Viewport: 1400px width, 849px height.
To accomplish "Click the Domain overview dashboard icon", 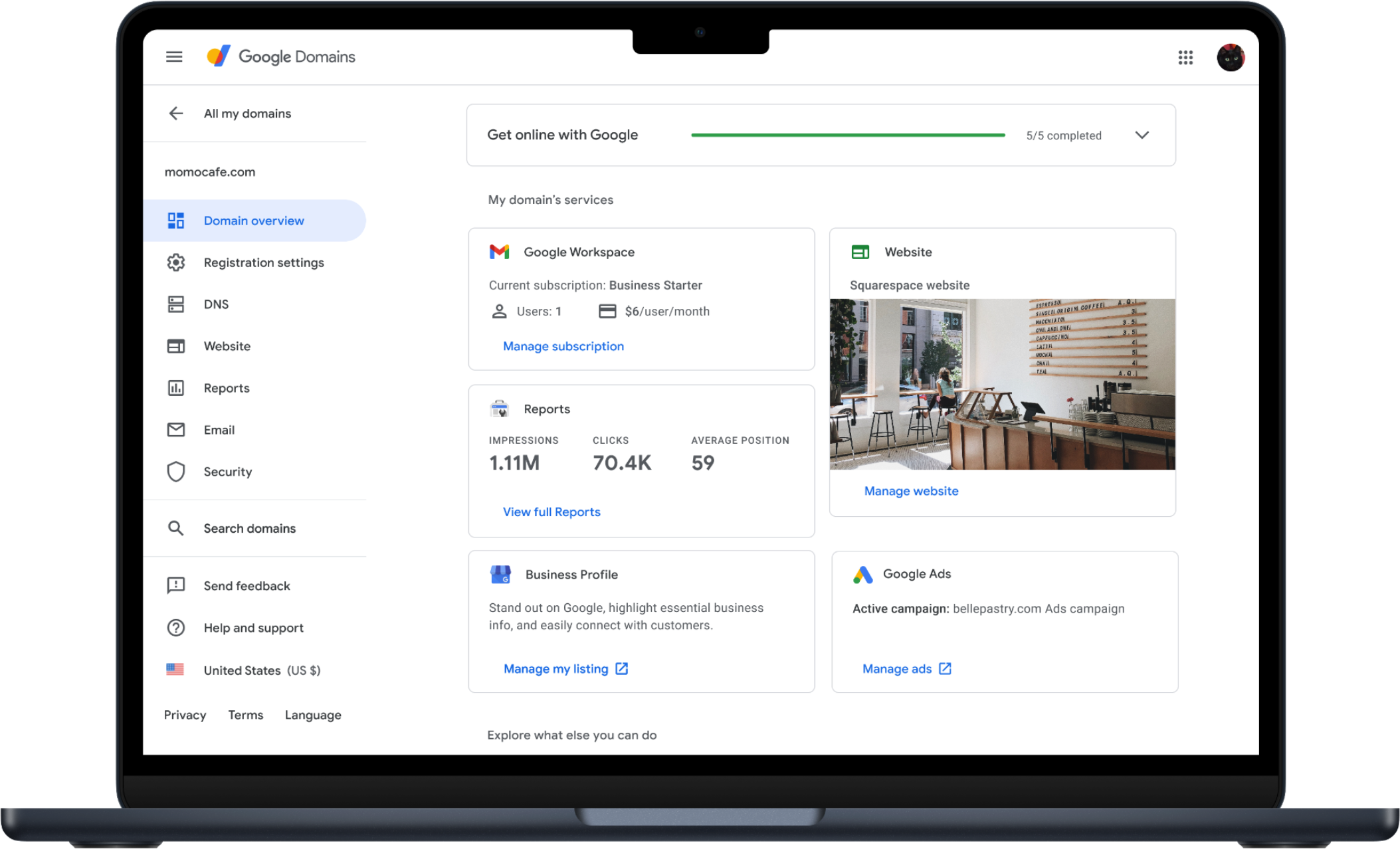I will tap(175, 221).
